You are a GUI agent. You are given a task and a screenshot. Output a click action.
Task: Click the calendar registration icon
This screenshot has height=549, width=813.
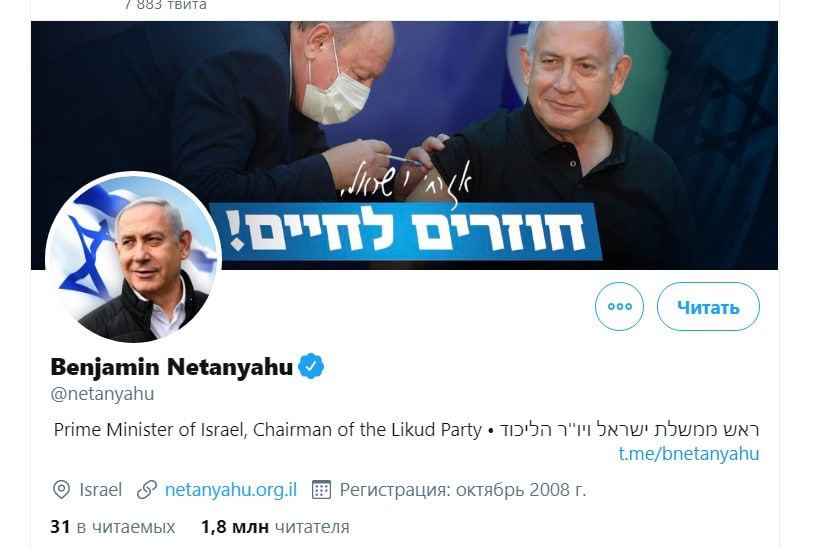click(x=321, y=489)
